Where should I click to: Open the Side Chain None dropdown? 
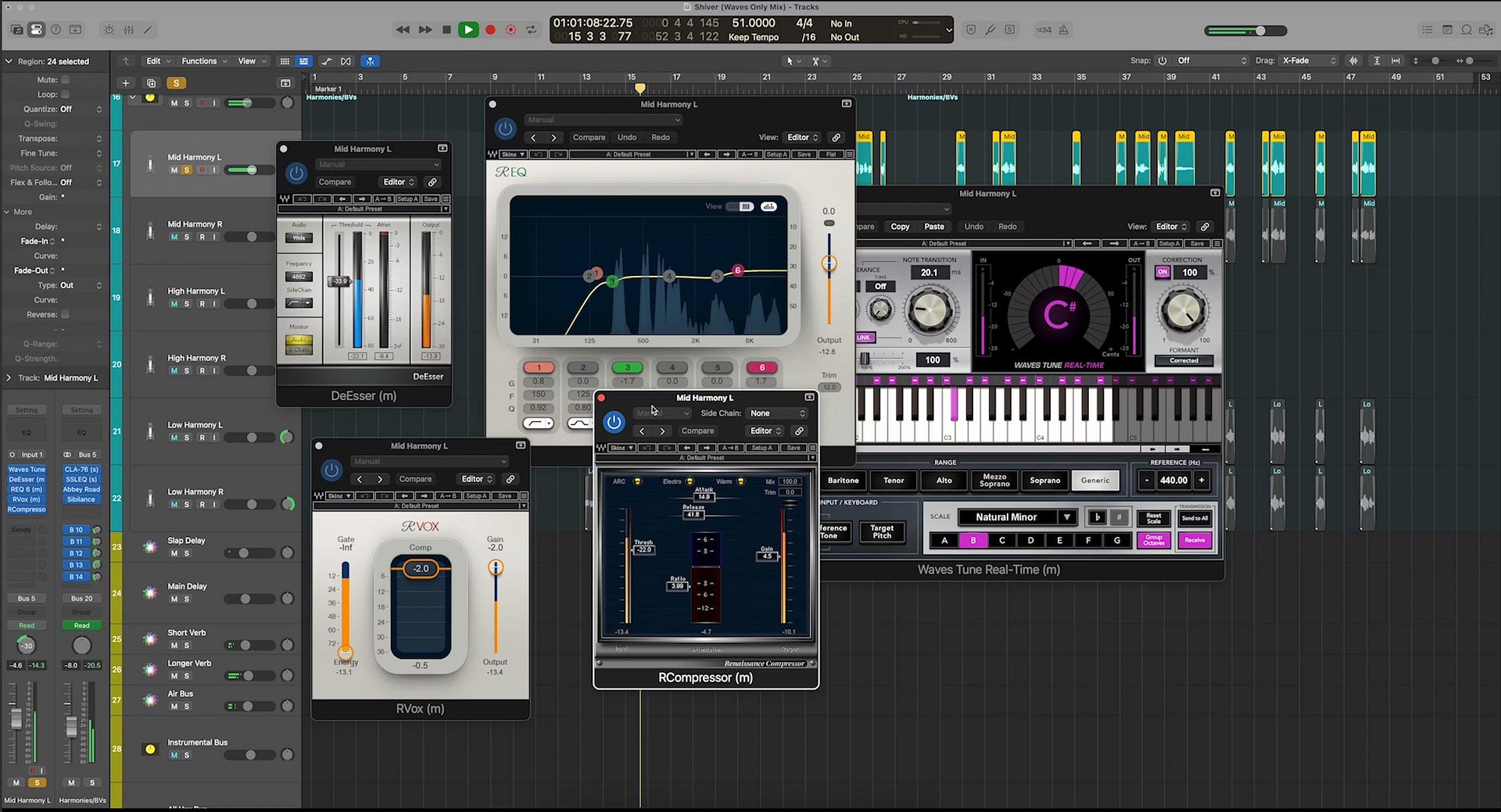point(777,413)
